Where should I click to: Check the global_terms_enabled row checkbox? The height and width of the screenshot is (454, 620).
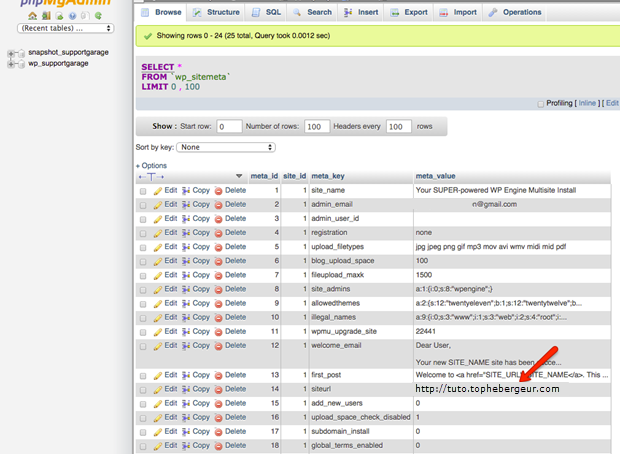click(x=143, y=446)
